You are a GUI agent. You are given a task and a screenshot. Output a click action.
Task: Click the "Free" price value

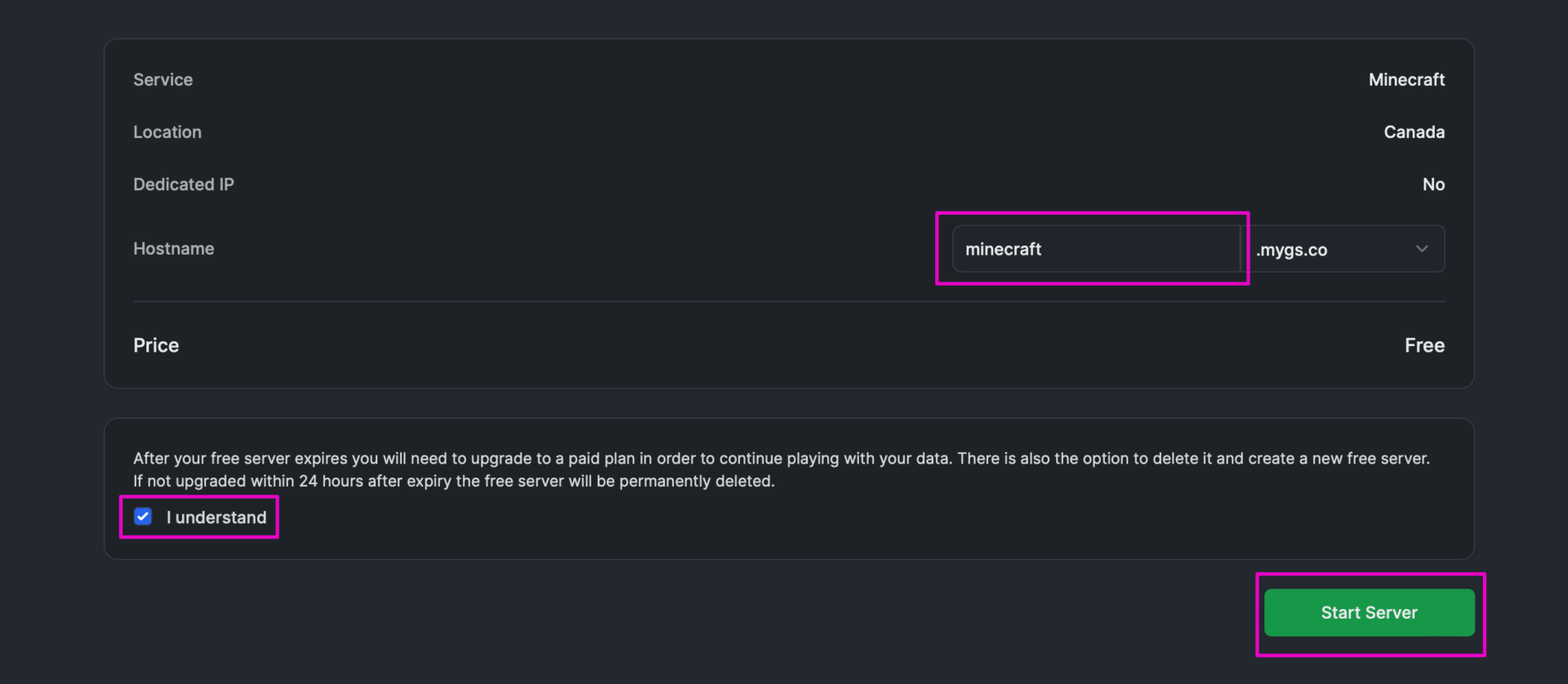point(1424,345)
